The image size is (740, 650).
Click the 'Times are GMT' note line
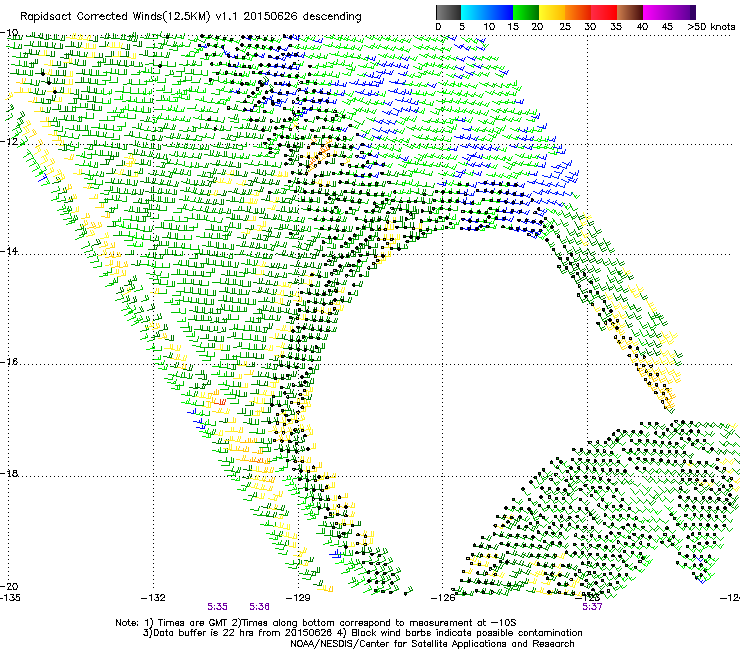pos(316,623)
